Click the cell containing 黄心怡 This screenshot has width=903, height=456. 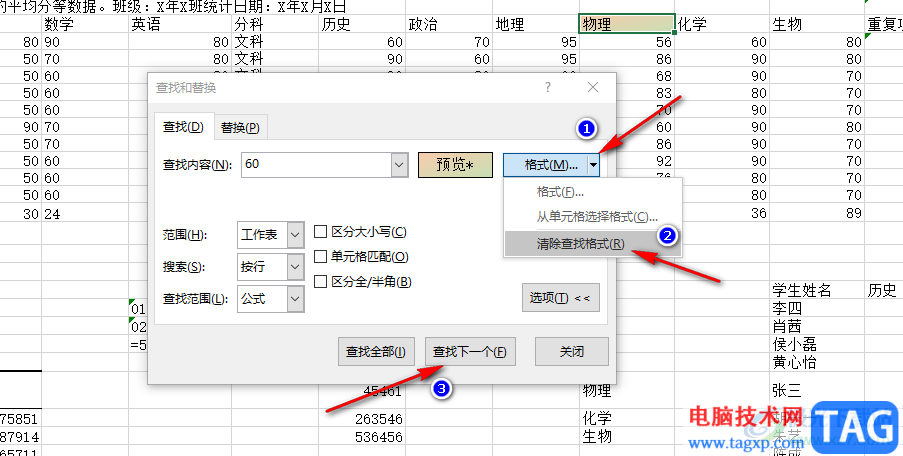[817, 362]
